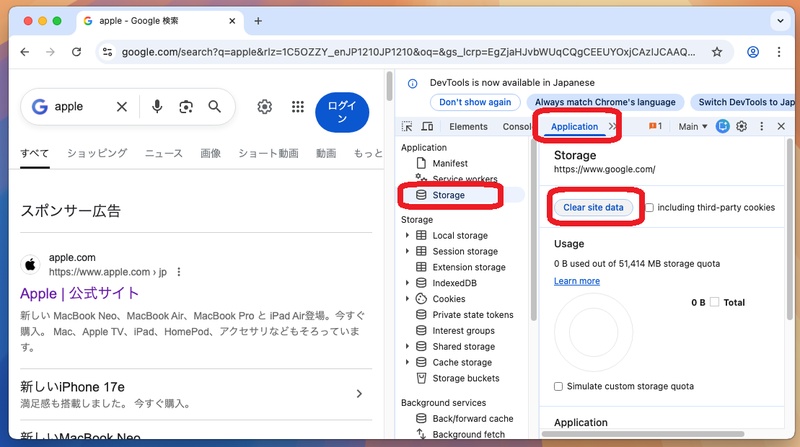This screenshot has width=800, height=447.
Task: Bookmark this page with the star icon
Action: click(x=717, y=52)
